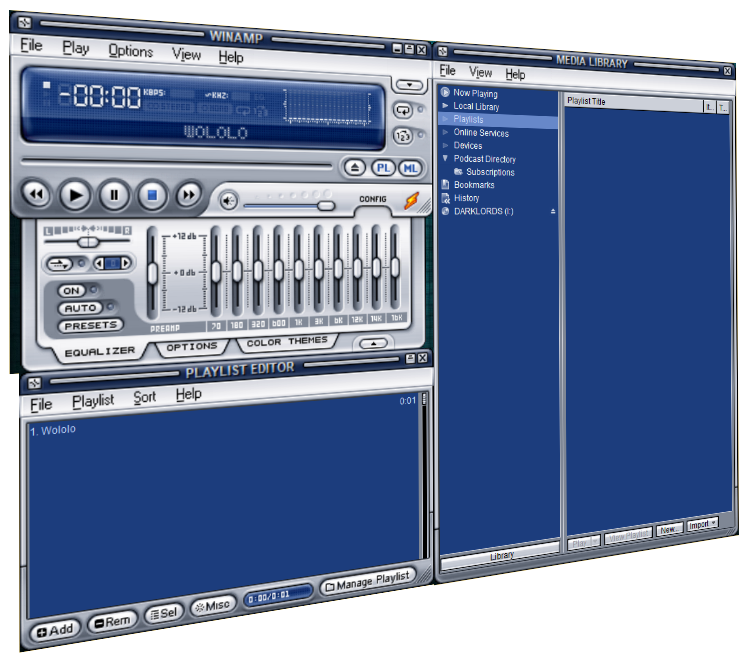Click the Manage Playlist button

pyautogui.click(x=368, y=580)
